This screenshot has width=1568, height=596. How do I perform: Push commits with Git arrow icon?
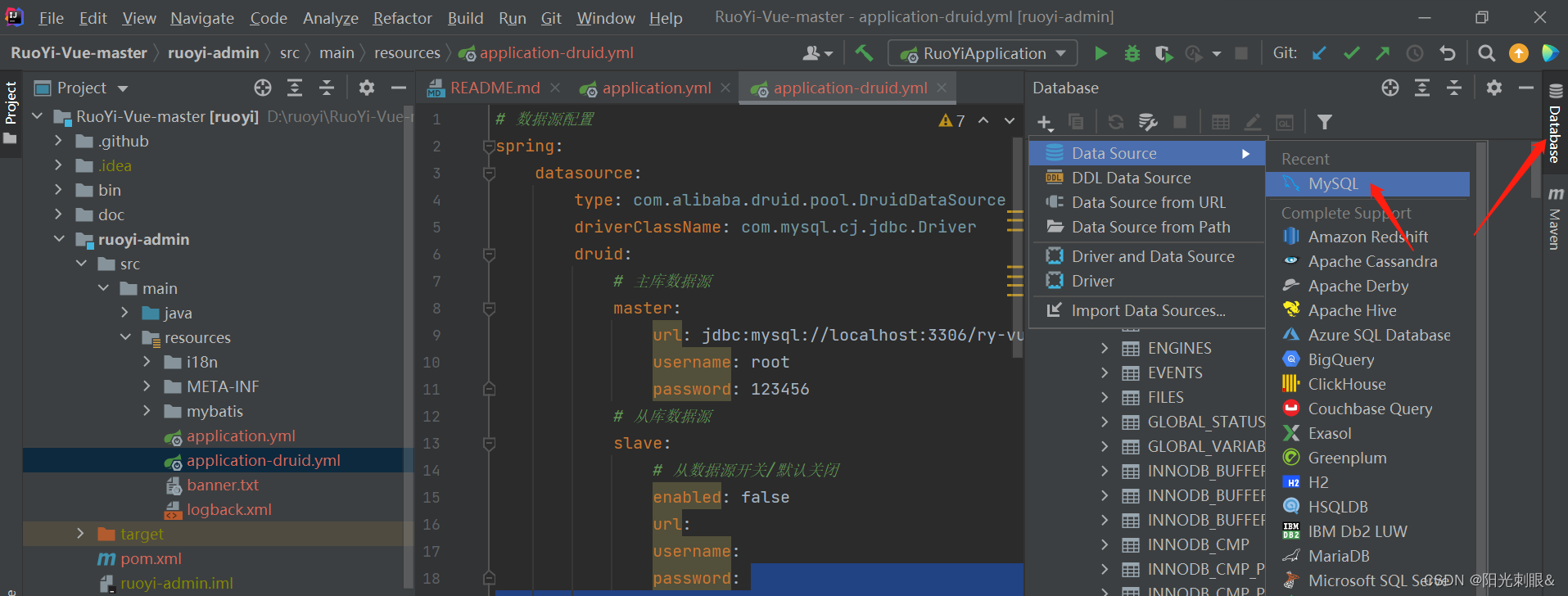click(1382, 53)
